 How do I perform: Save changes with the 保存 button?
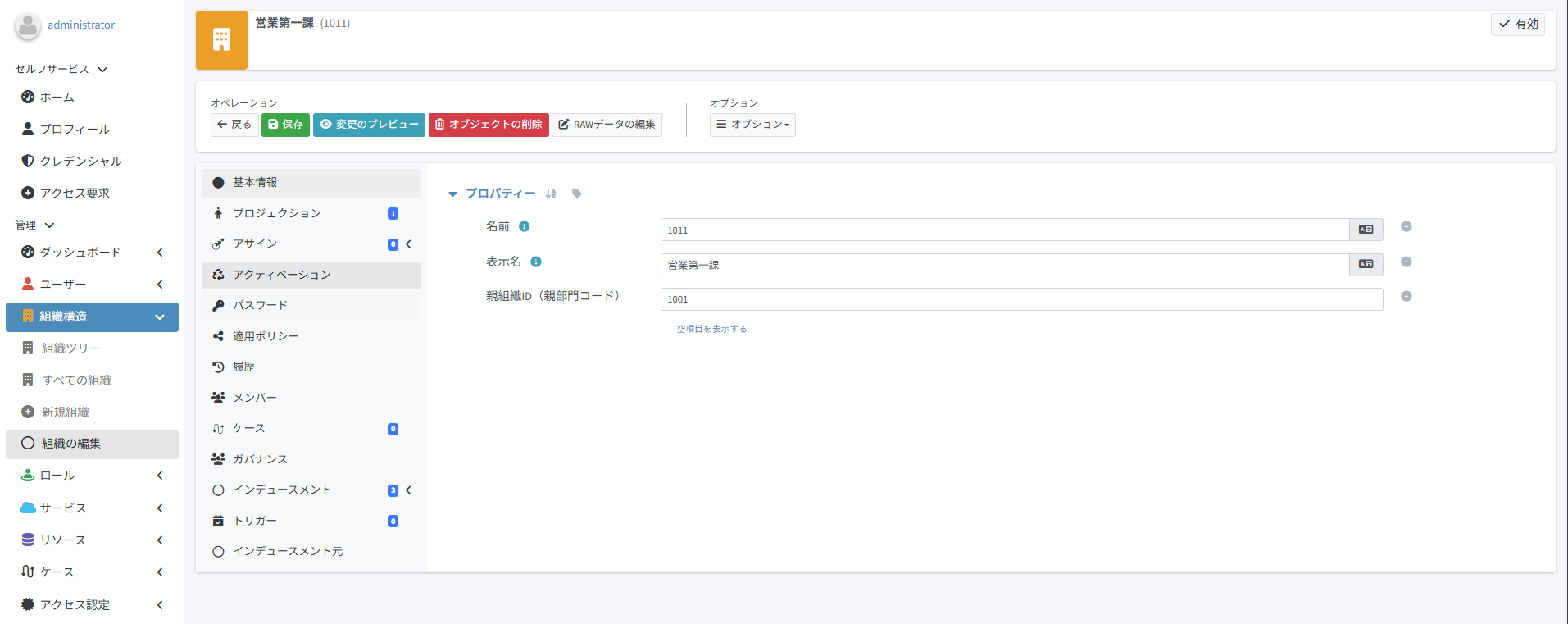pos(285,125)
